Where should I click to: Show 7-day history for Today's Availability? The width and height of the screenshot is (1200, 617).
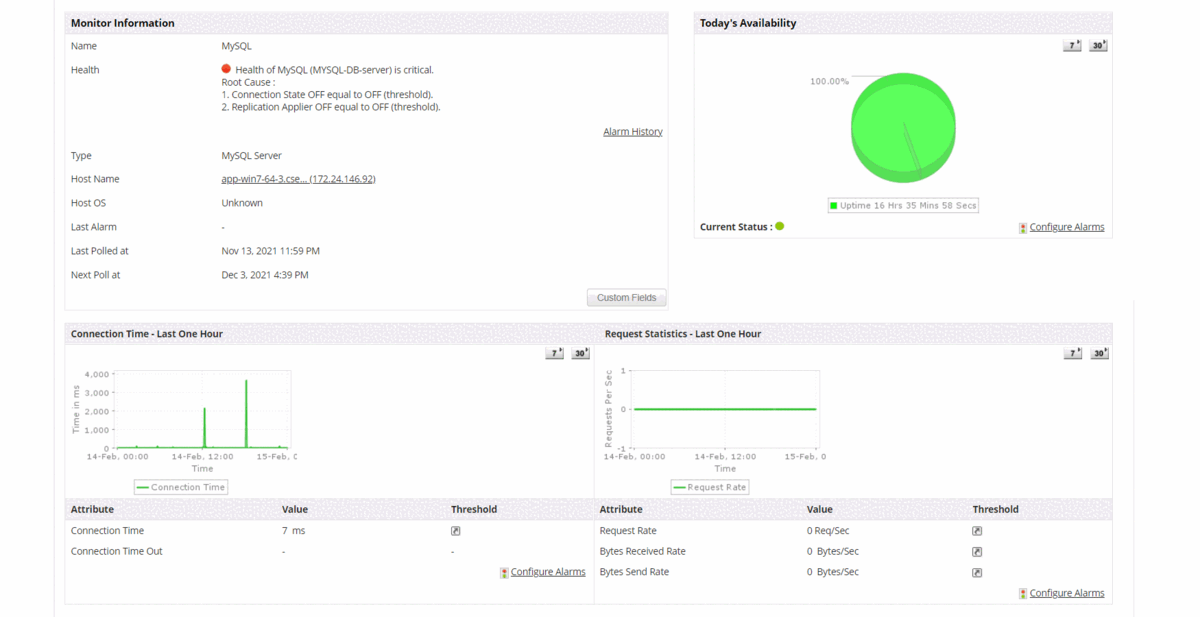pyautogui.click(x=1071, y=45)
